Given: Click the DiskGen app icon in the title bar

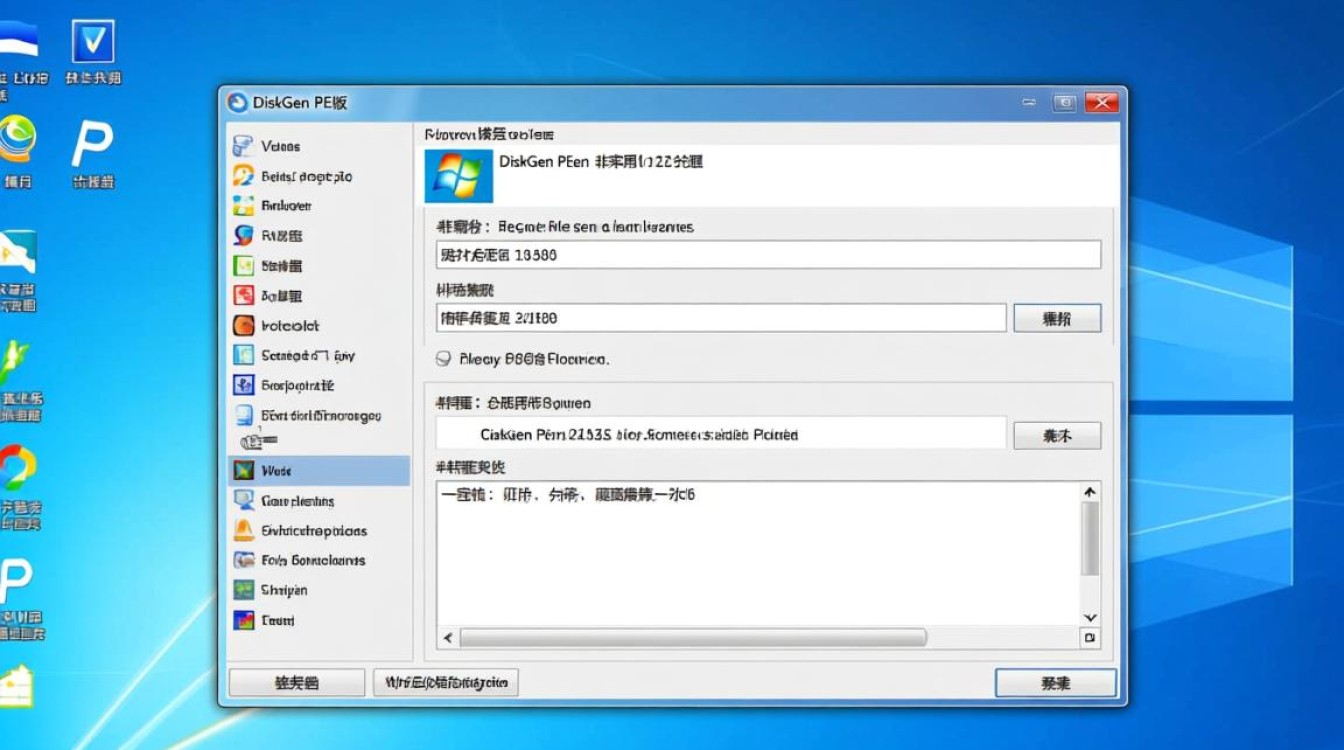Looking at the screenshot, I should pyautogui.click(x=237, y=102).
